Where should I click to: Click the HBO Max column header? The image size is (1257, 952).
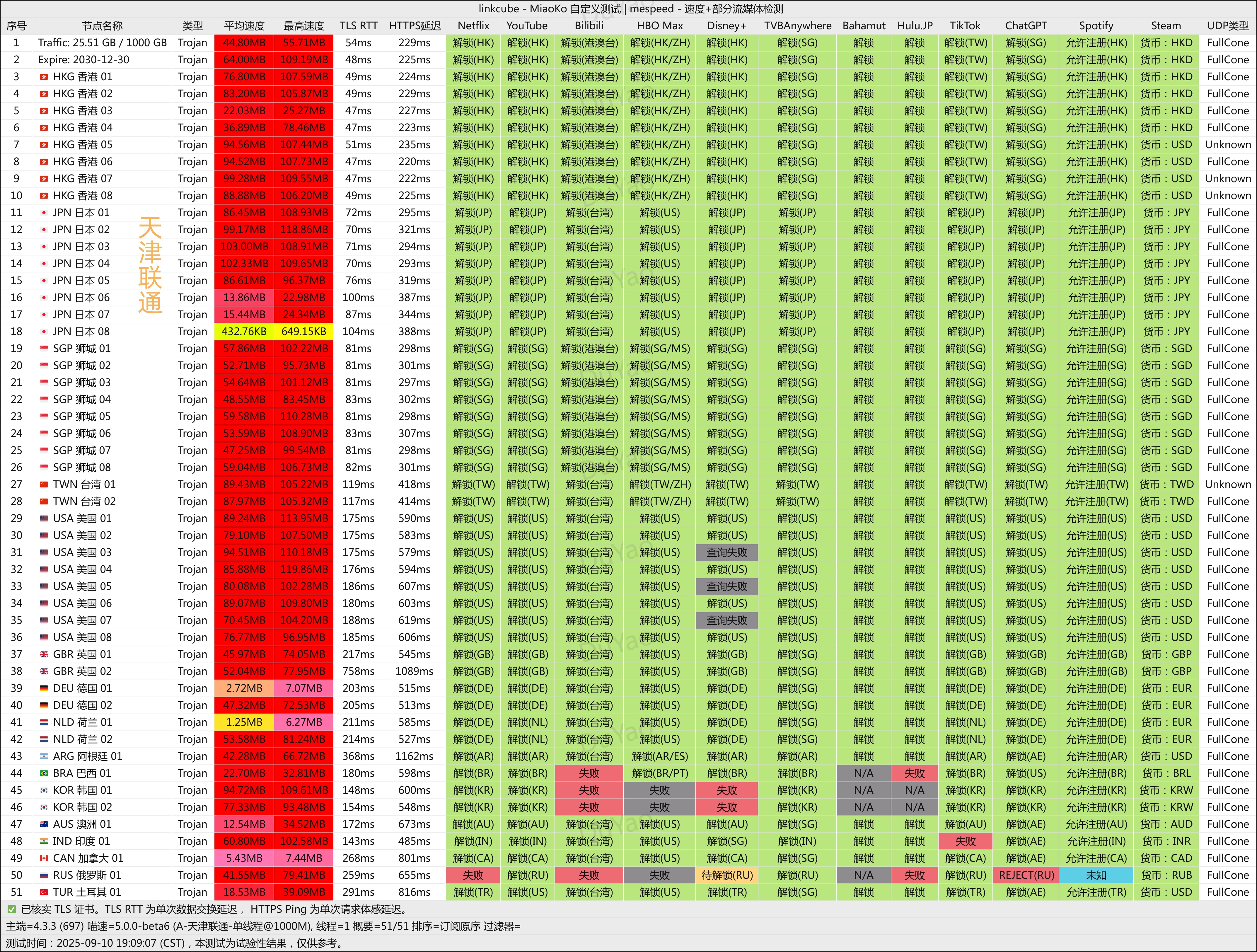coord(660,25)
